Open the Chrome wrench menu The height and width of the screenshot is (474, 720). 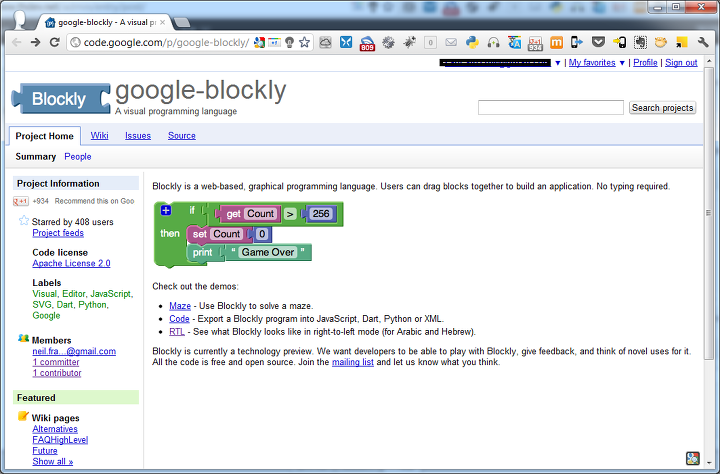pyautogui.click(x=703, y=43)
